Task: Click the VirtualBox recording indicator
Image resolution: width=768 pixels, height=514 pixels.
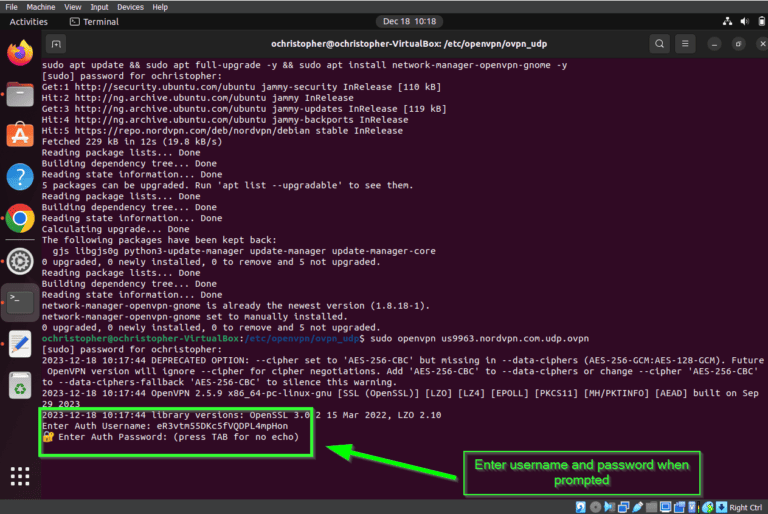Action: pyautogui.click(x=679, y=507)
